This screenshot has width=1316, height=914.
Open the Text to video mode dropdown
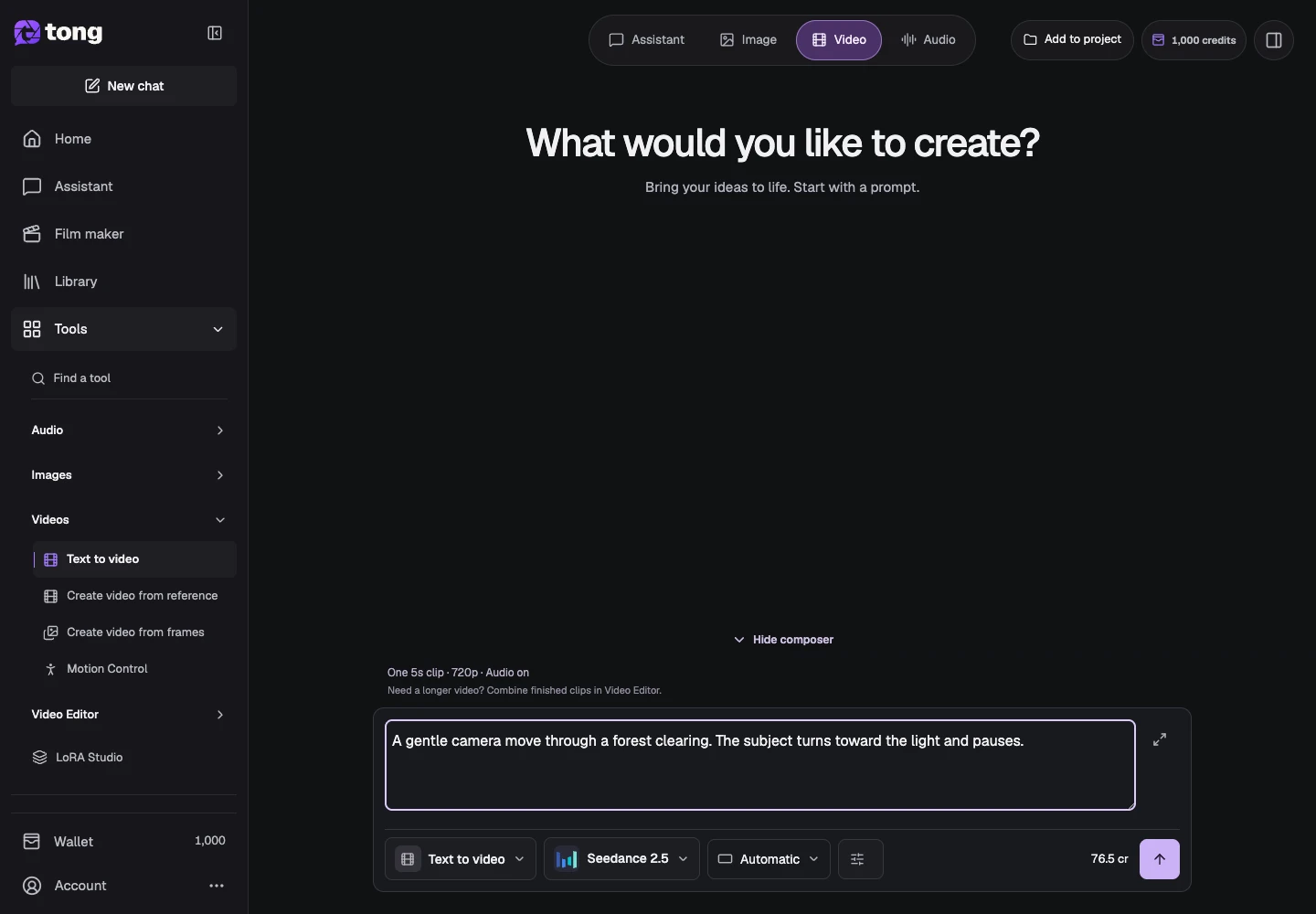(461, 859)
